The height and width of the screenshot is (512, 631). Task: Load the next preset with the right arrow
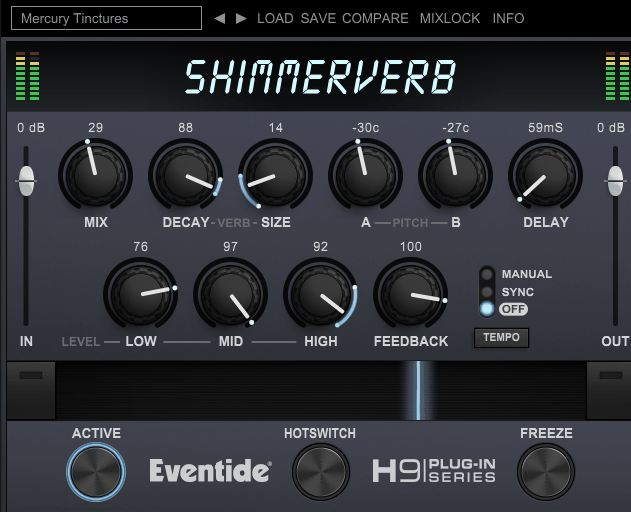[x=241, y=19]
